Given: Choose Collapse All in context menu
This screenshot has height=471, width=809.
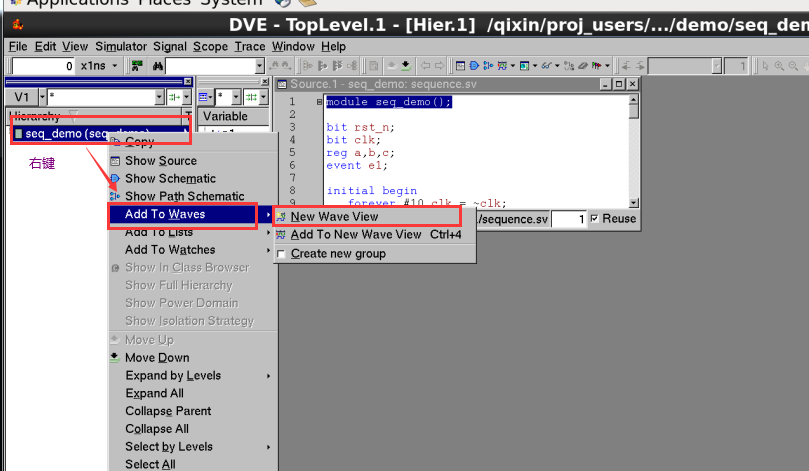Looking at the screenshot, I should (x=193, y=429).
